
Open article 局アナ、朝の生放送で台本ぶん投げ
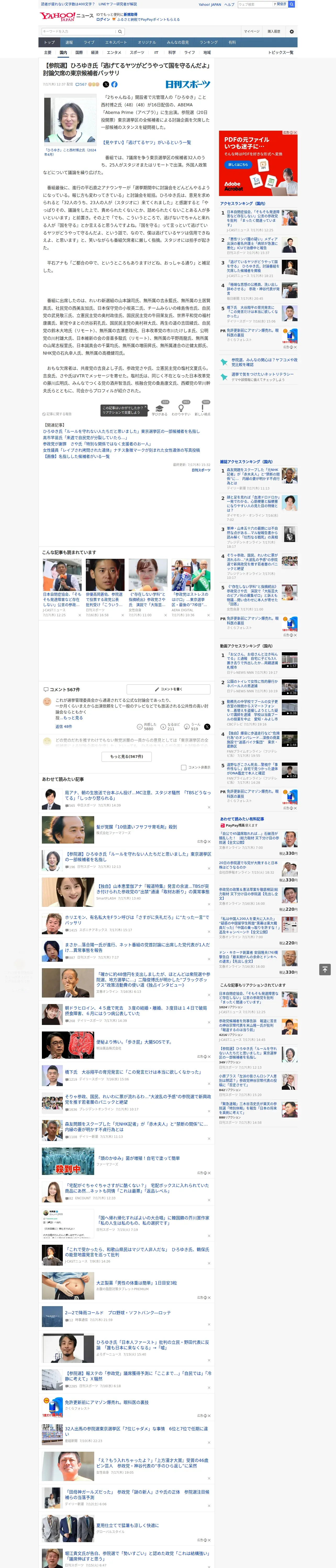tap(138, 795)
